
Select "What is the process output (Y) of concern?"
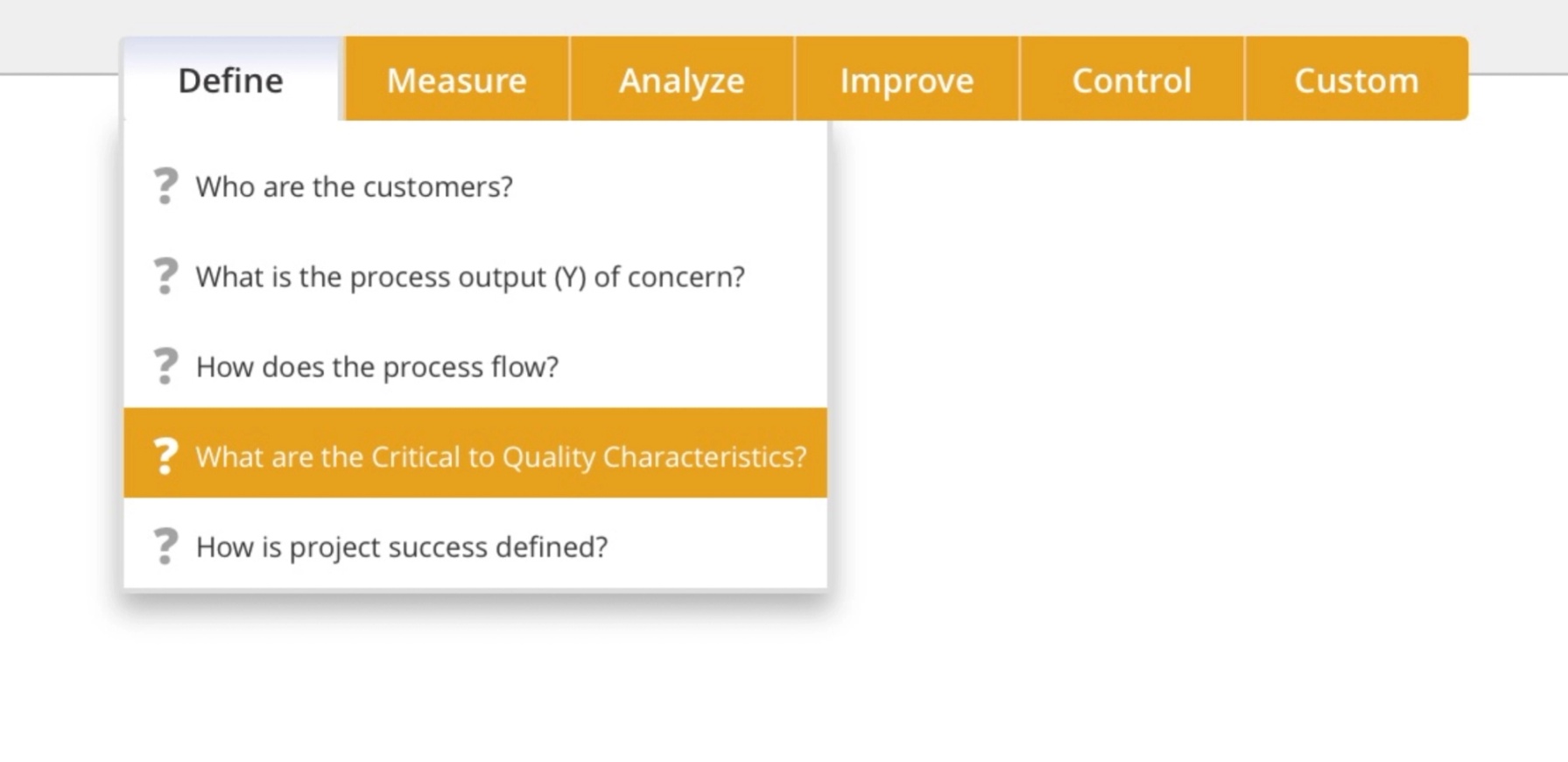[471, 277]
